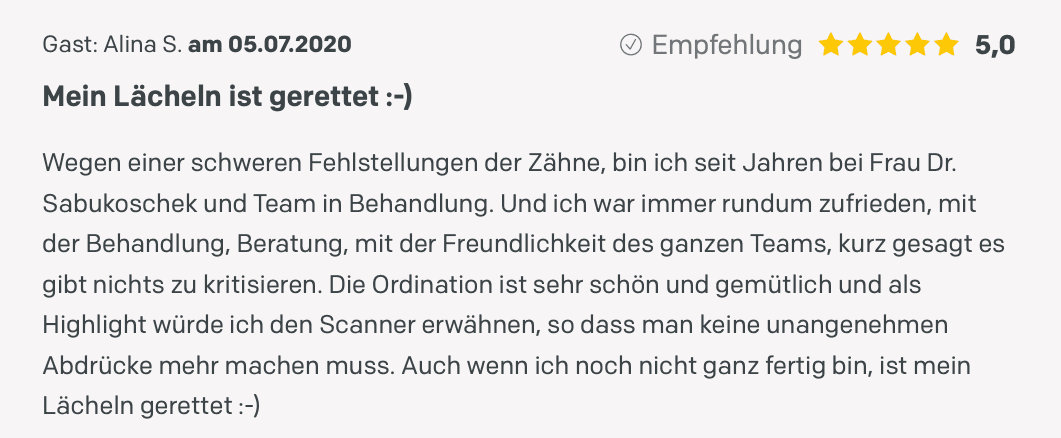Click the first yellow rating star
Screen dimensions: 1061x438
tap(830, 45)
